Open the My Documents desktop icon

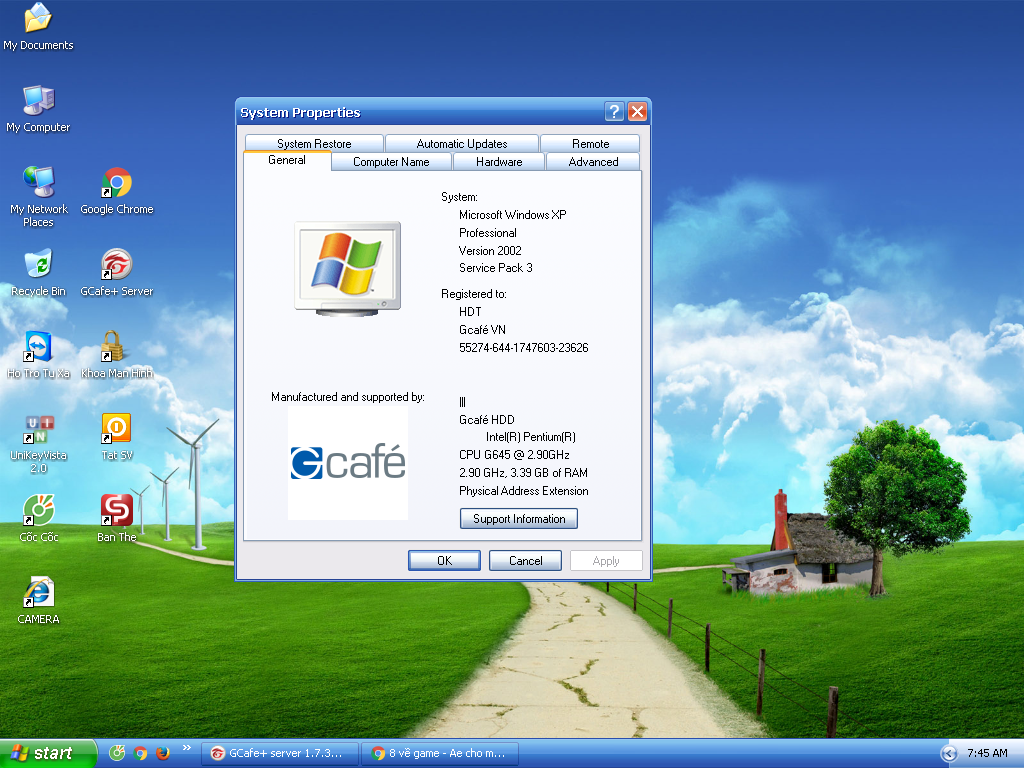(x=38, y=26)
